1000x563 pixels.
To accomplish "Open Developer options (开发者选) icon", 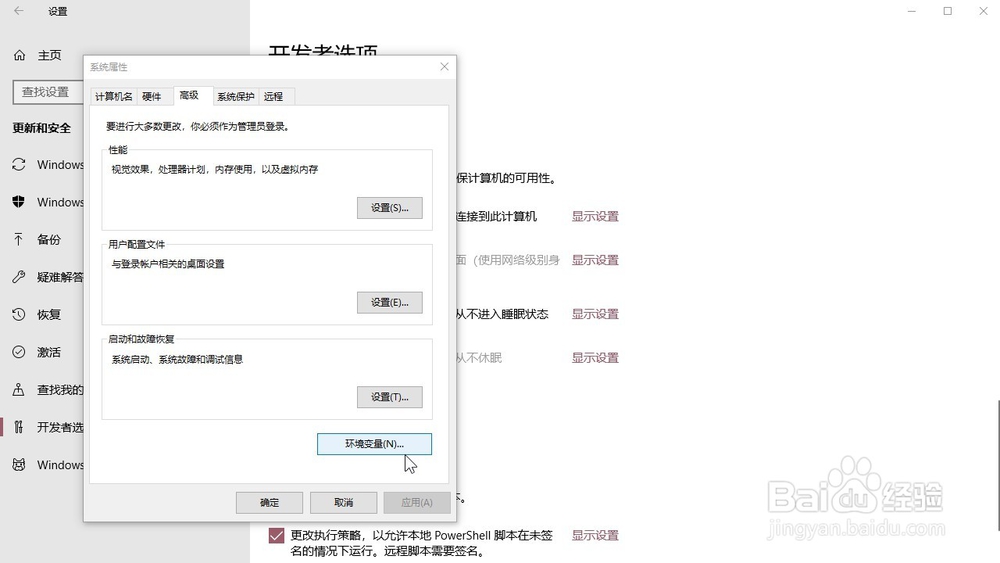I will click(18, 427).
